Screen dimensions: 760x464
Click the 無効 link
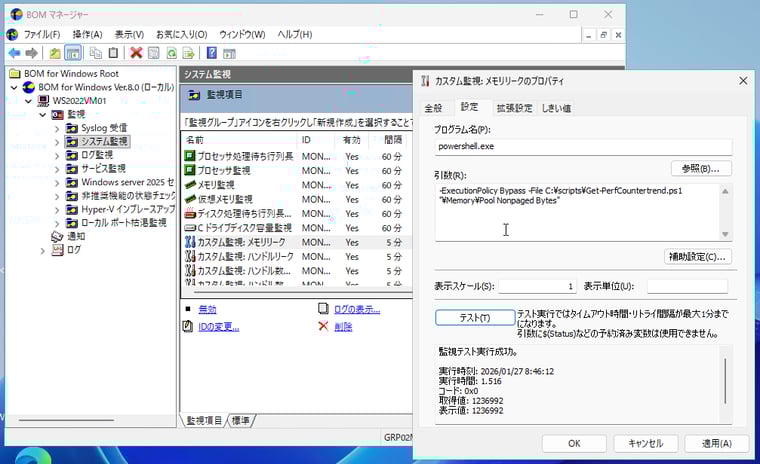(x=207, y=309)
